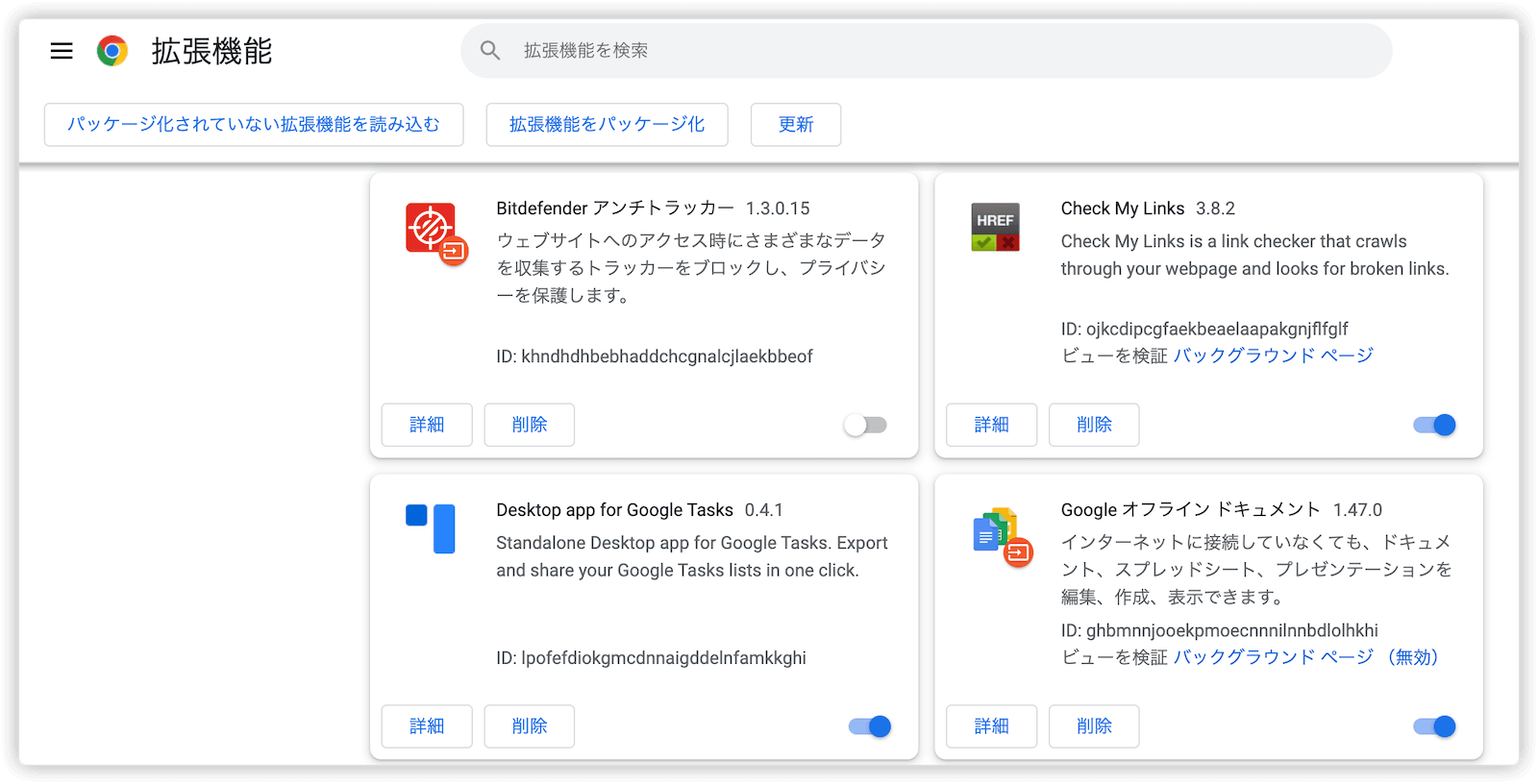This screenshot has height=784, width=1538.
Task: Click version number 1.47.0
Action: [x=1357, y=510]
